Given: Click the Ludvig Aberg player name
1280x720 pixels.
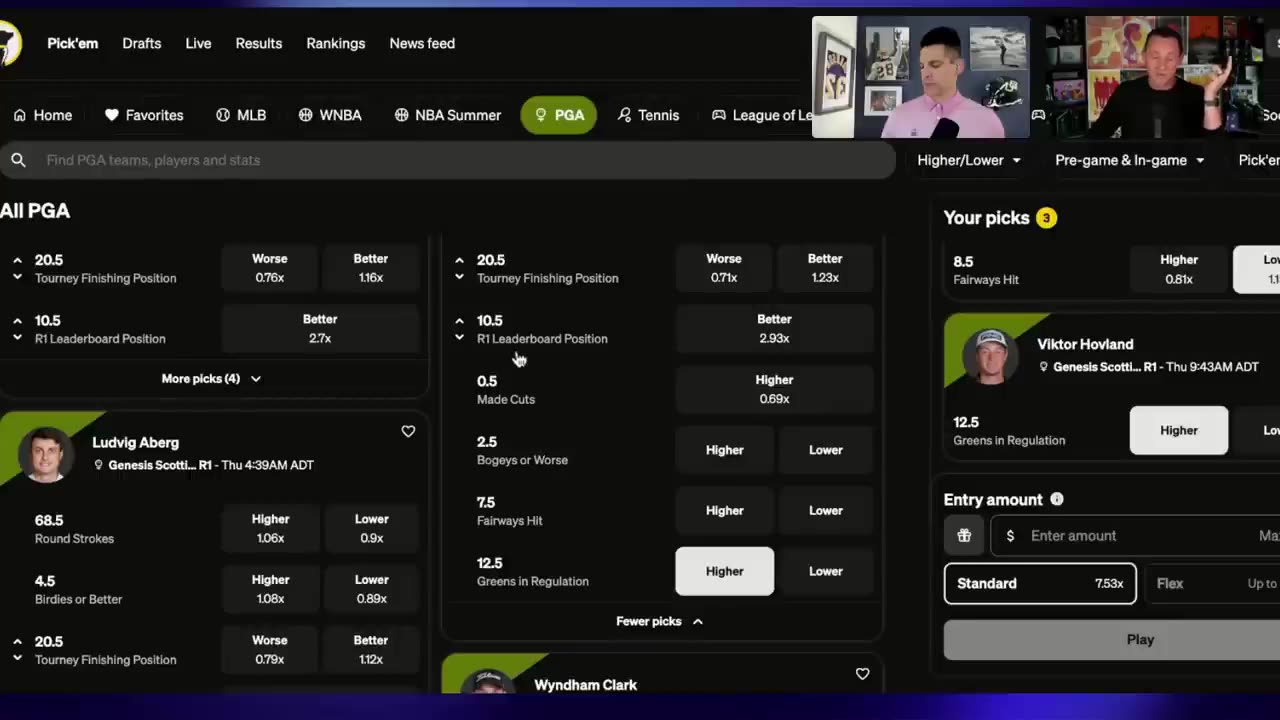Looking at the screenshot, I should pyautogui.click(x=136, y=443).
